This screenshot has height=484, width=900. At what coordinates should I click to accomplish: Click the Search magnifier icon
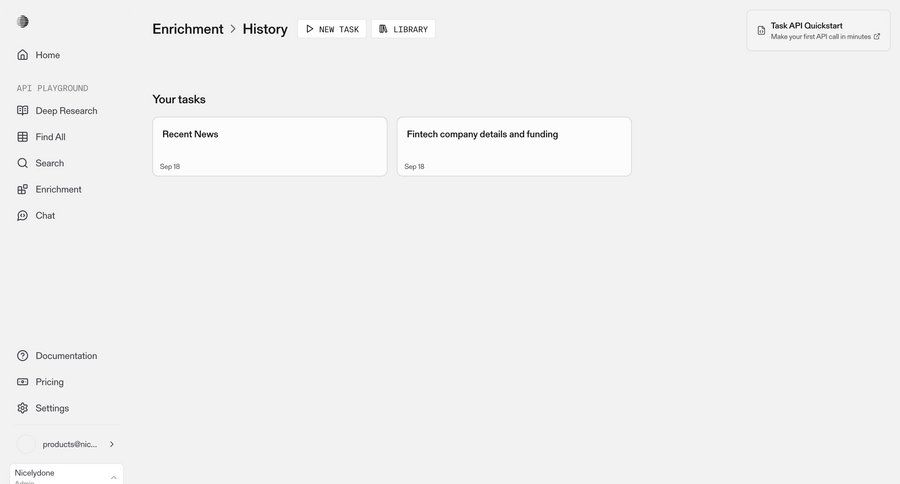23,163
